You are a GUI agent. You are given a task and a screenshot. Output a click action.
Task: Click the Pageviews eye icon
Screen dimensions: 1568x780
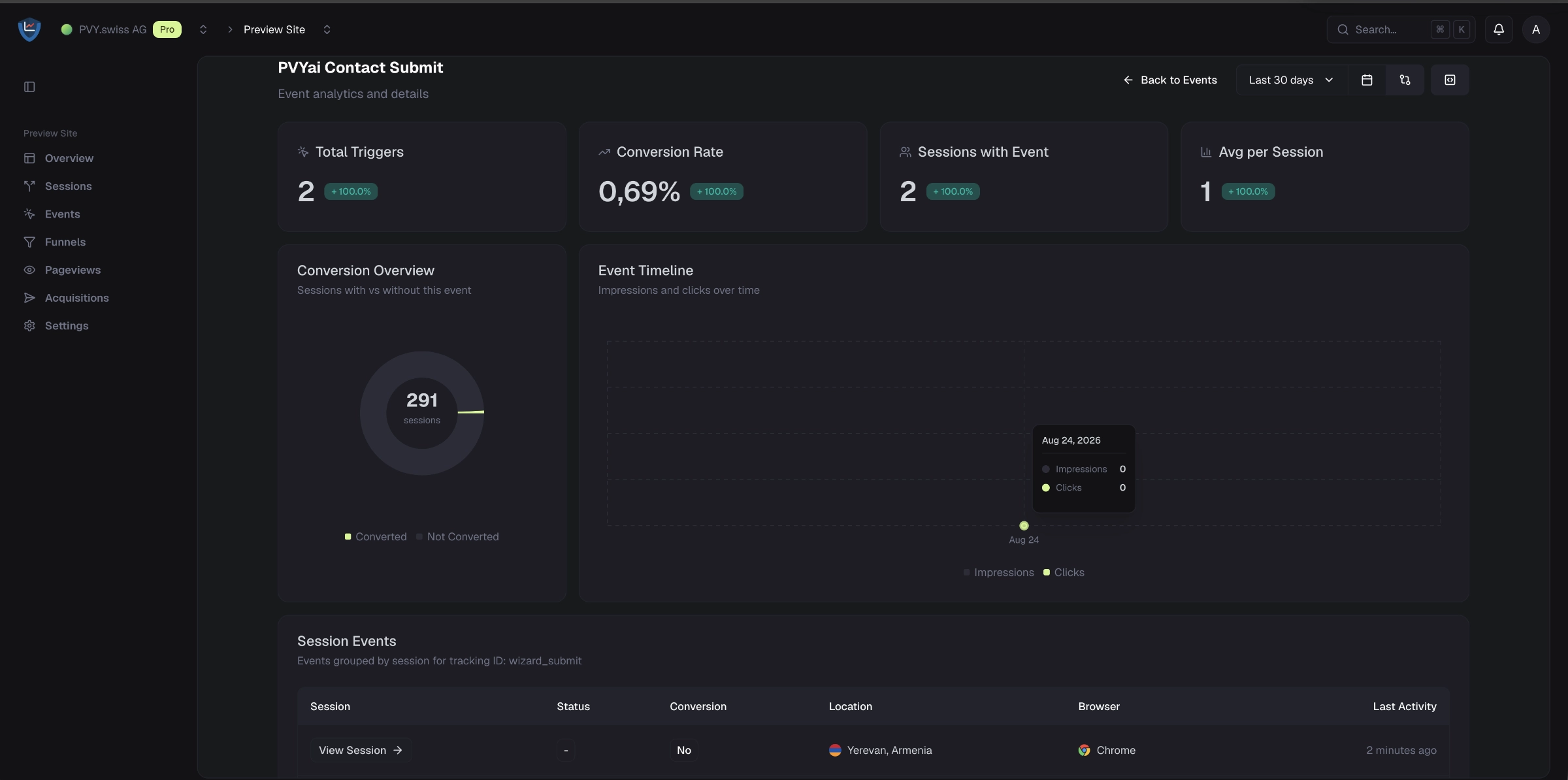29,270
